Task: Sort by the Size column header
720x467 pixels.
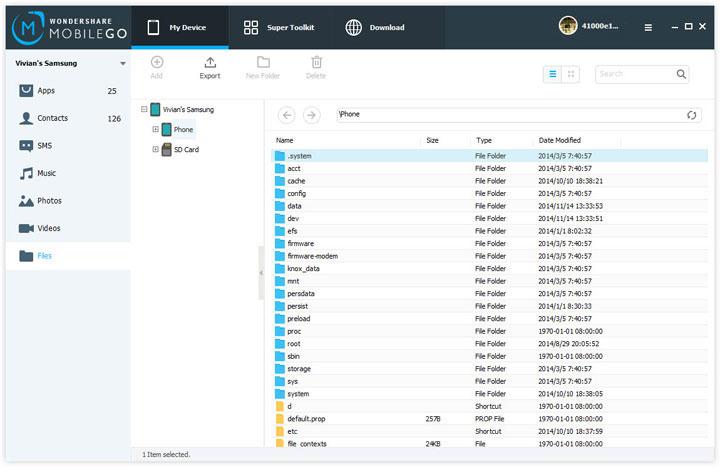Action: [432, 141]
